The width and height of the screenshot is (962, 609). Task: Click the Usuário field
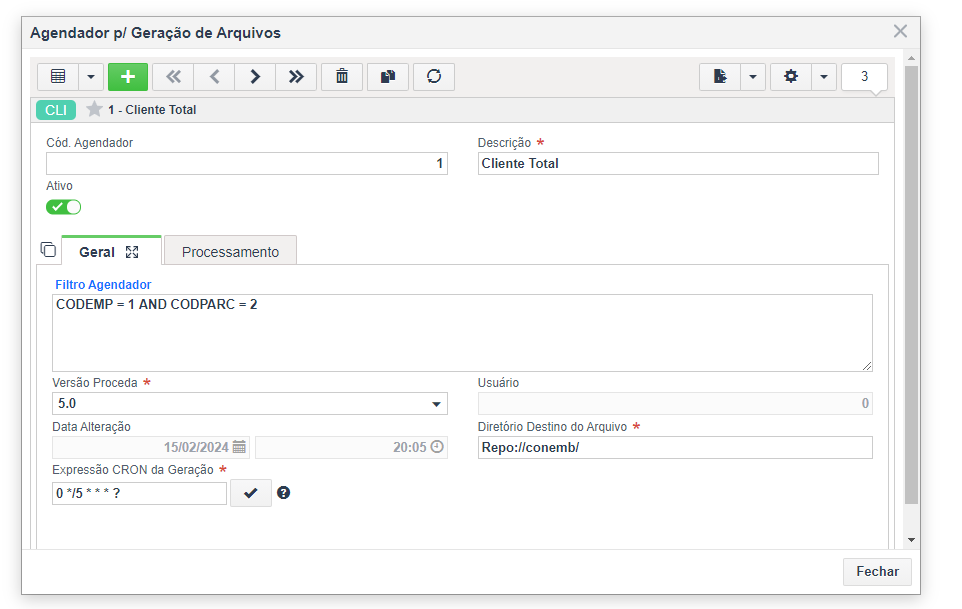click(675, 404)
